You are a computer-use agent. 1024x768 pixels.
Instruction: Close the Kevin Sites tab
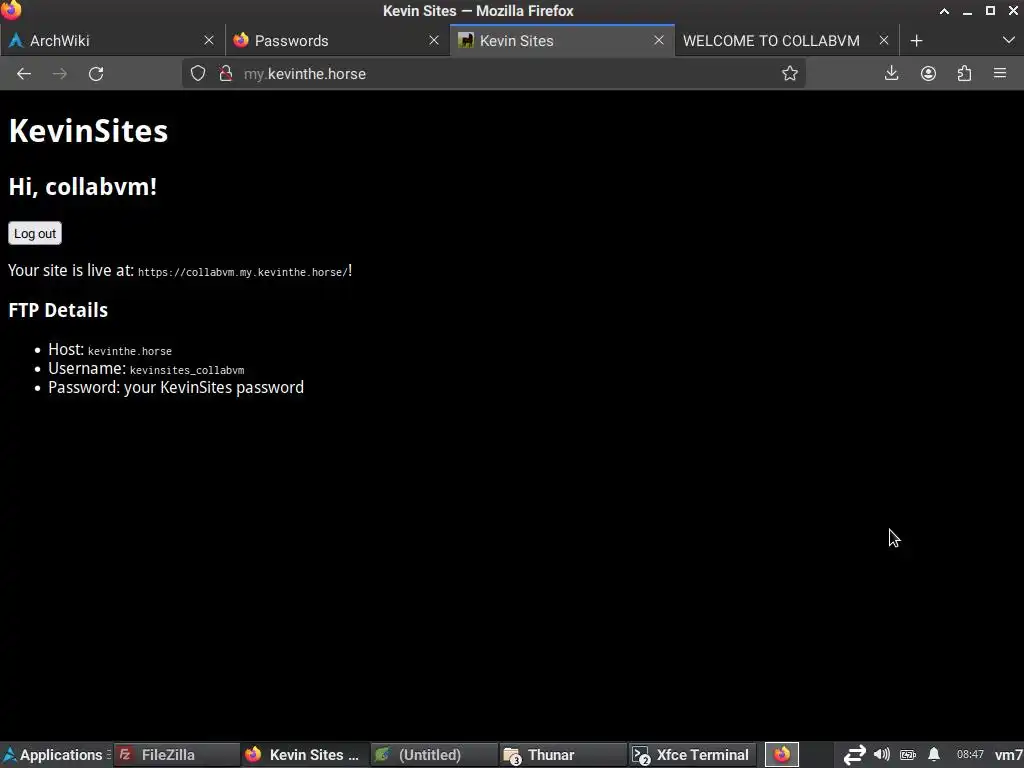tap(659, 40)
